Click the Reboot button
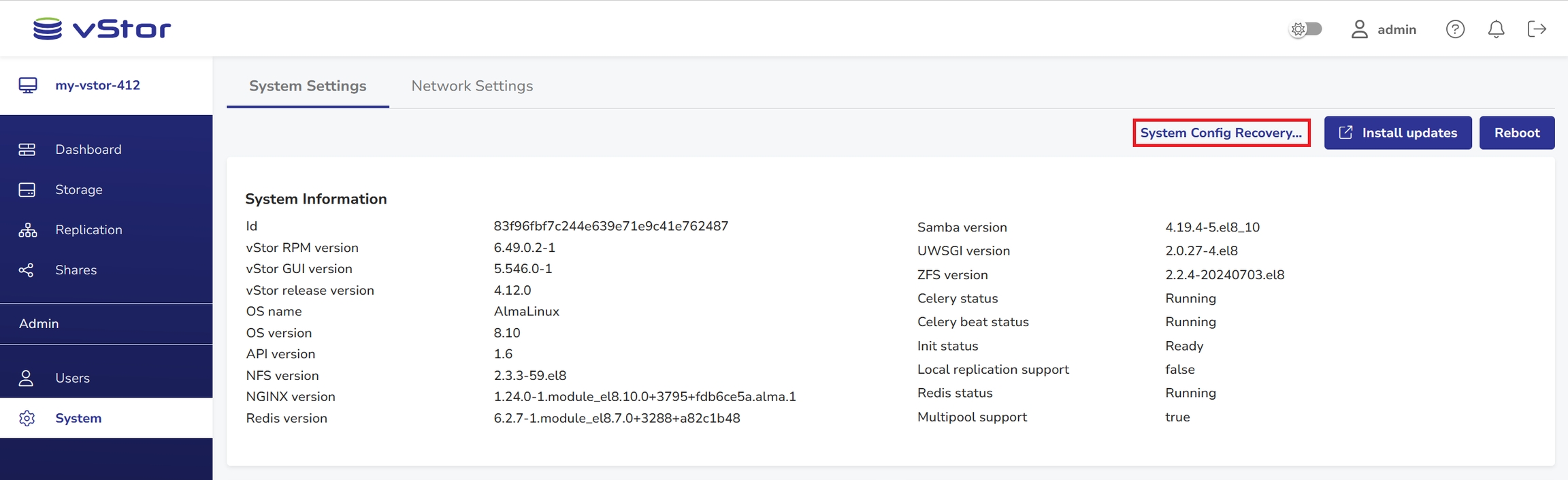The width and height of the screenshot is (1568, 480). point(1516,133)
